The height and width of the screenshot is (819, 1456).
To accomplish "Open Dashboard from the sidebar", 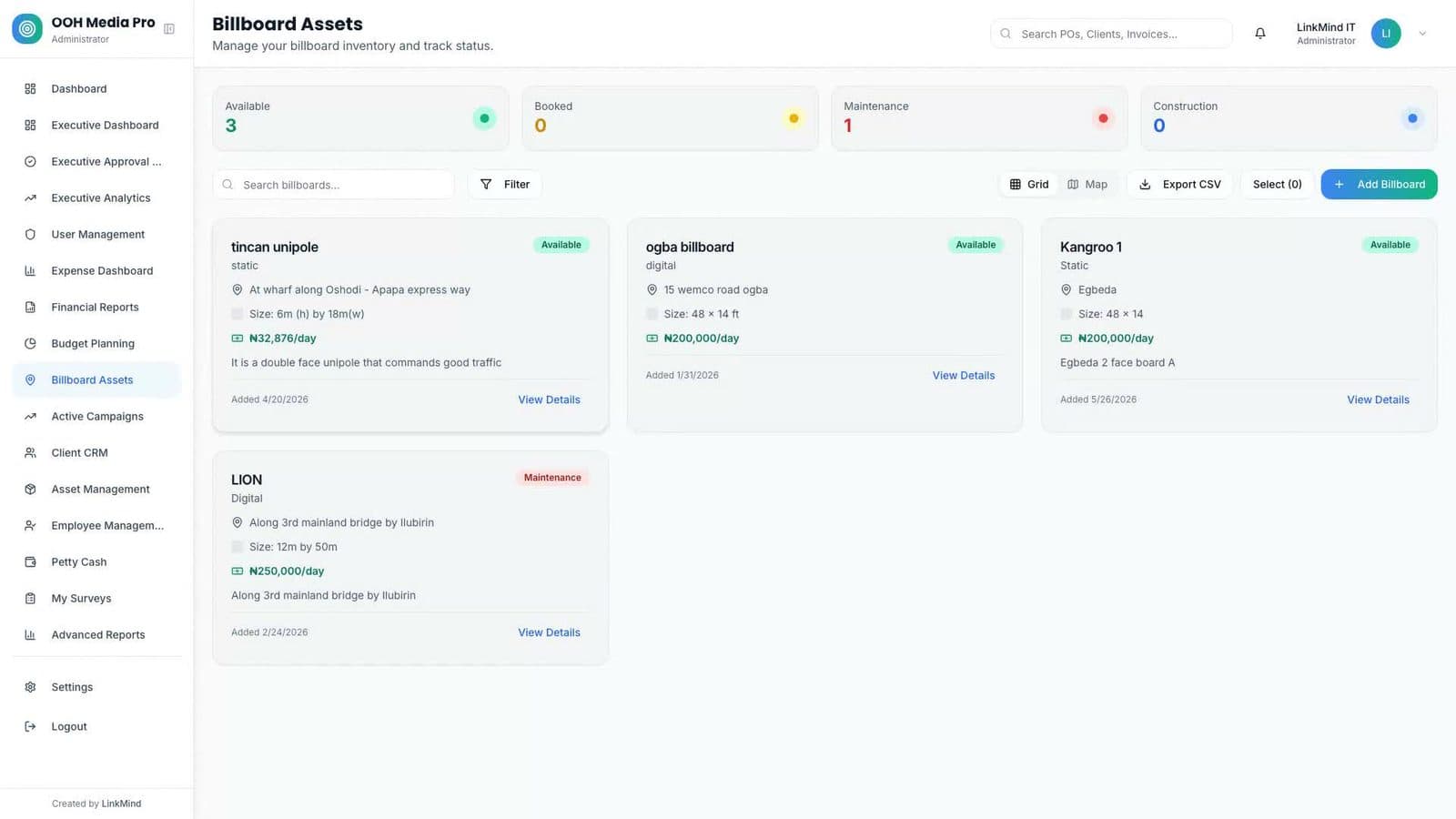I will coord(96,88).
